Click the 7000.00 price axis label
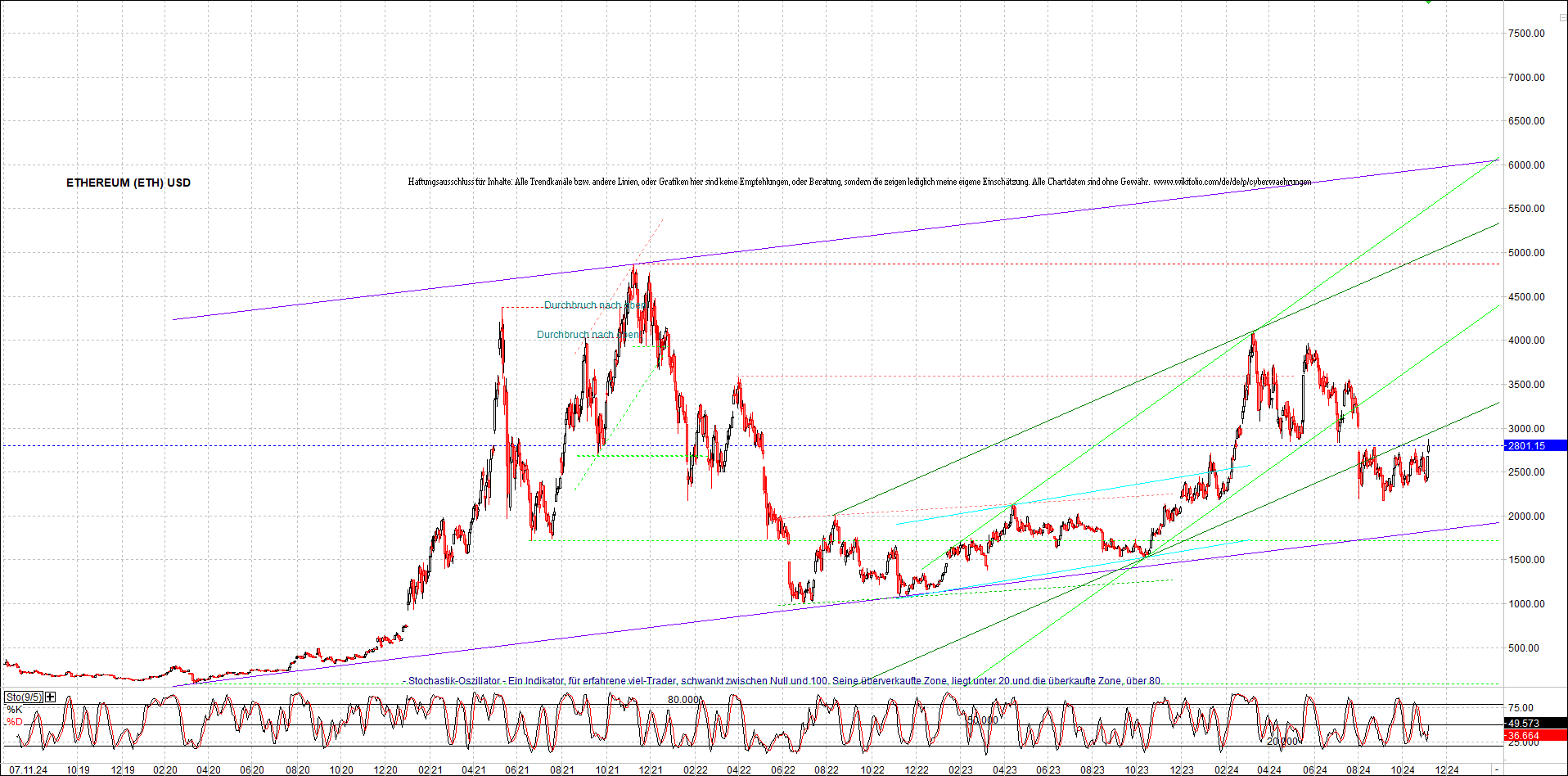 (x=1526, y=78)
